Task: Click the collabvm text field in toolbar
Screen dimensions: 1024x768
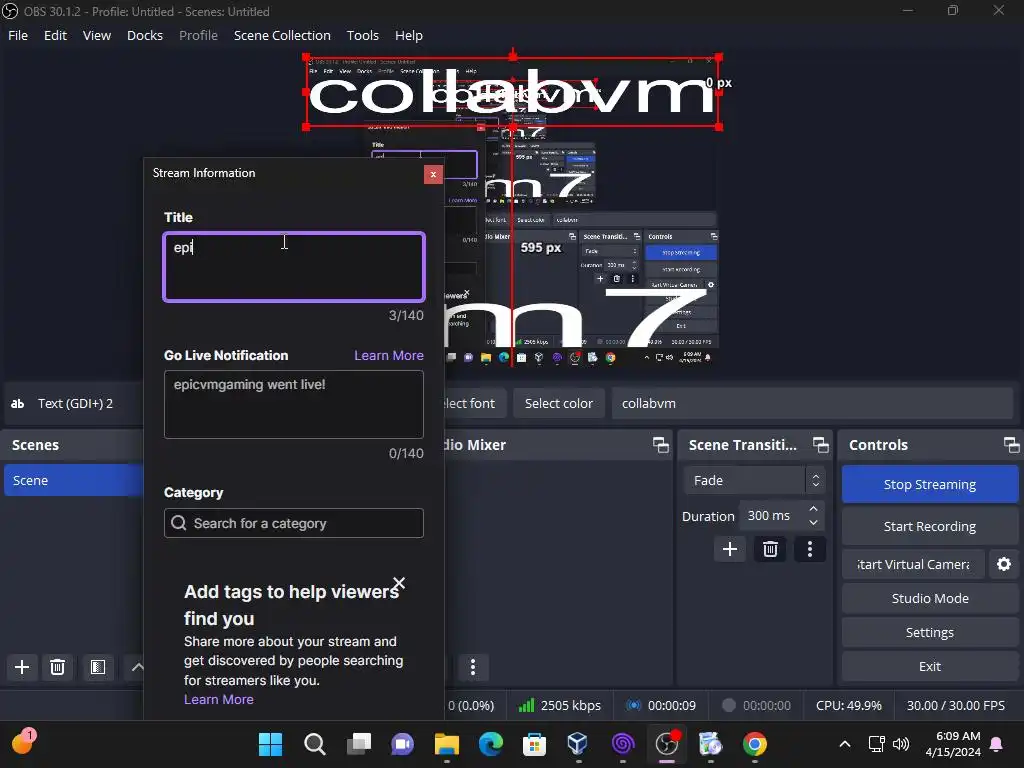Action: pyautogui.click(x=812, y=404)
